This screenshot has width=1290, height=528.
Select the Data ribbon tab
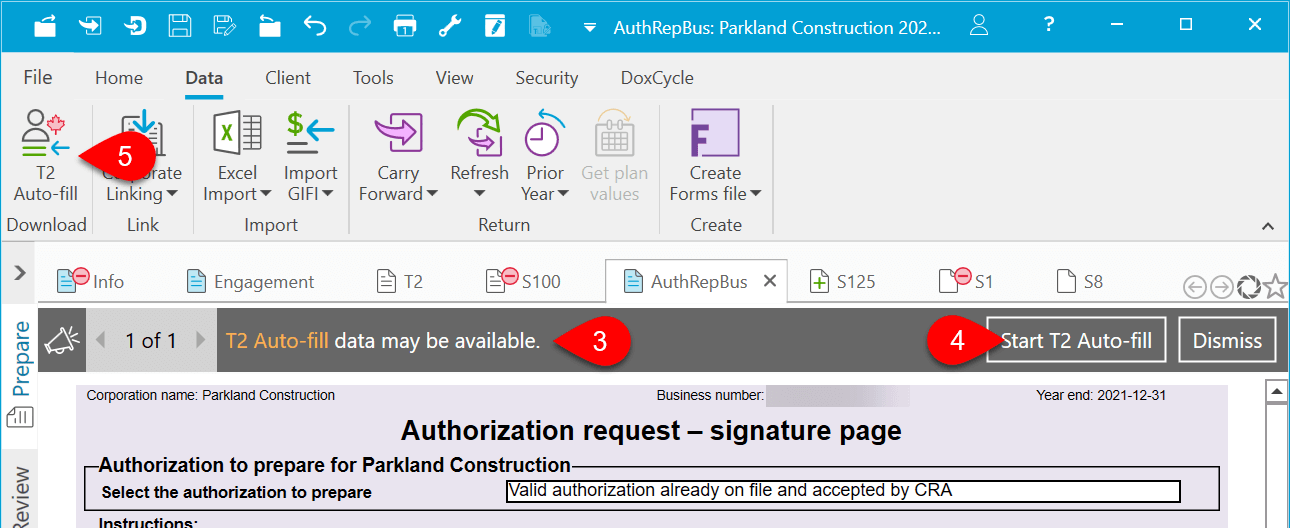pyautogui.click(x=204, y=78)
